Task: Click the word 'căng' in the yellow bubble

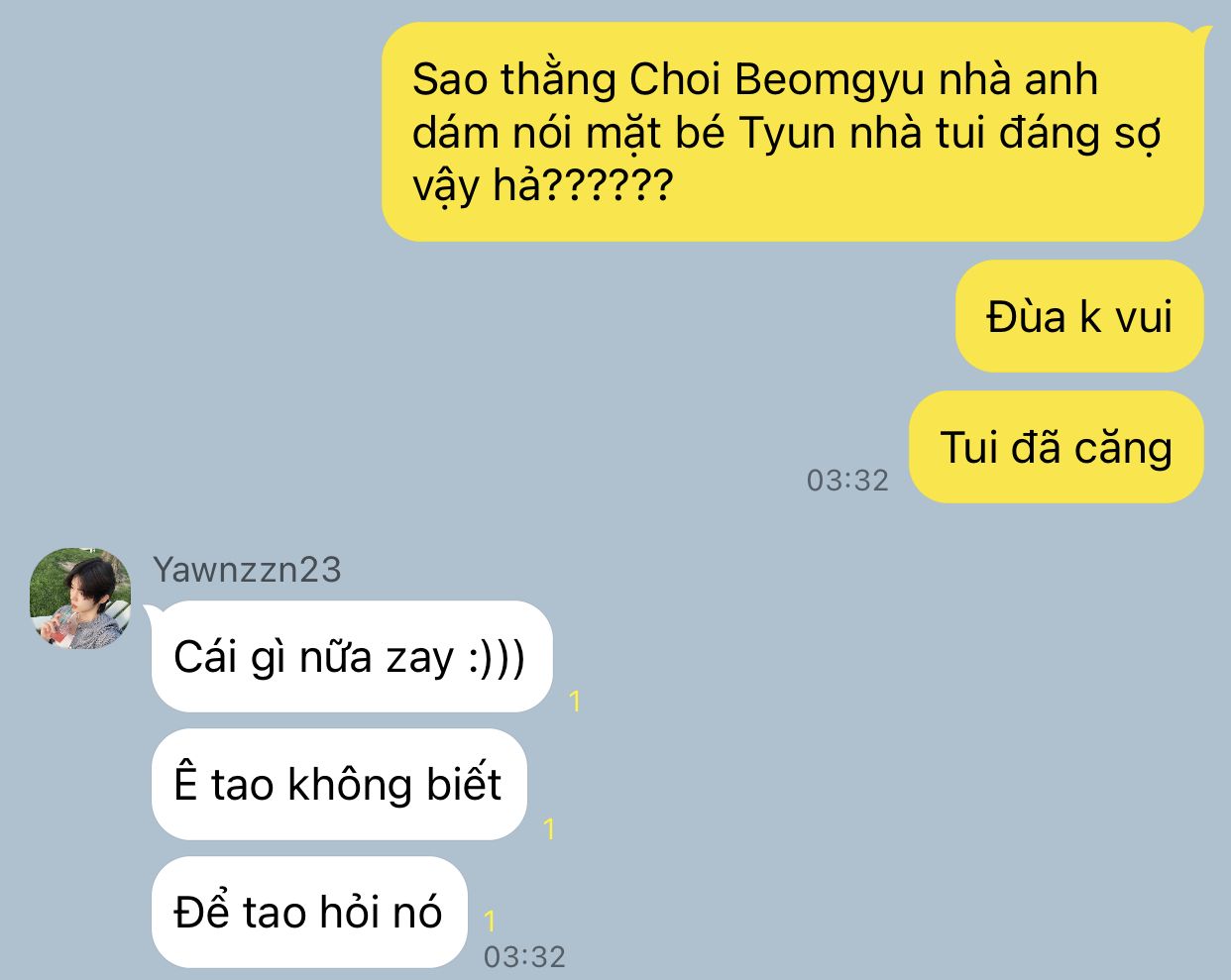Action: (1124, 447)
